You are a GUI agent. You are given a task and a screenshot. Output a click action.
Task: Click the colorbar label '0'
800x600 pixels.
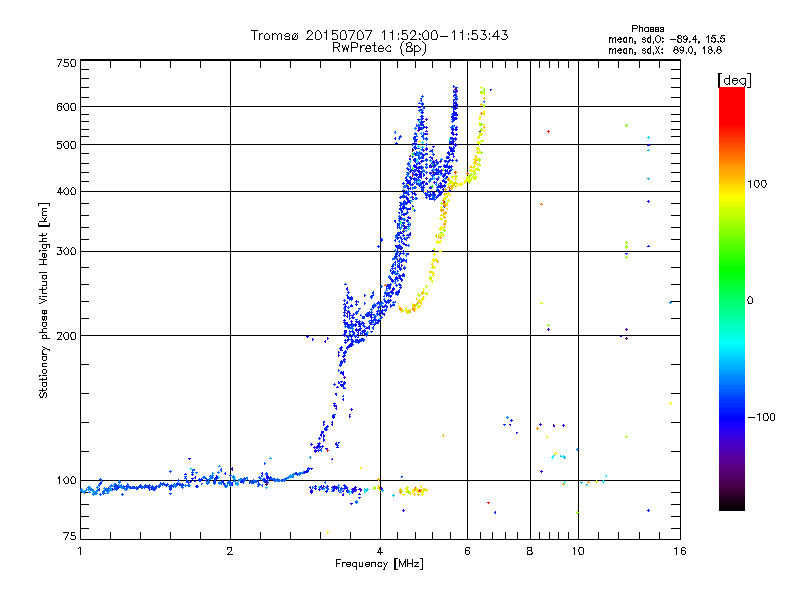pos(750,301)
